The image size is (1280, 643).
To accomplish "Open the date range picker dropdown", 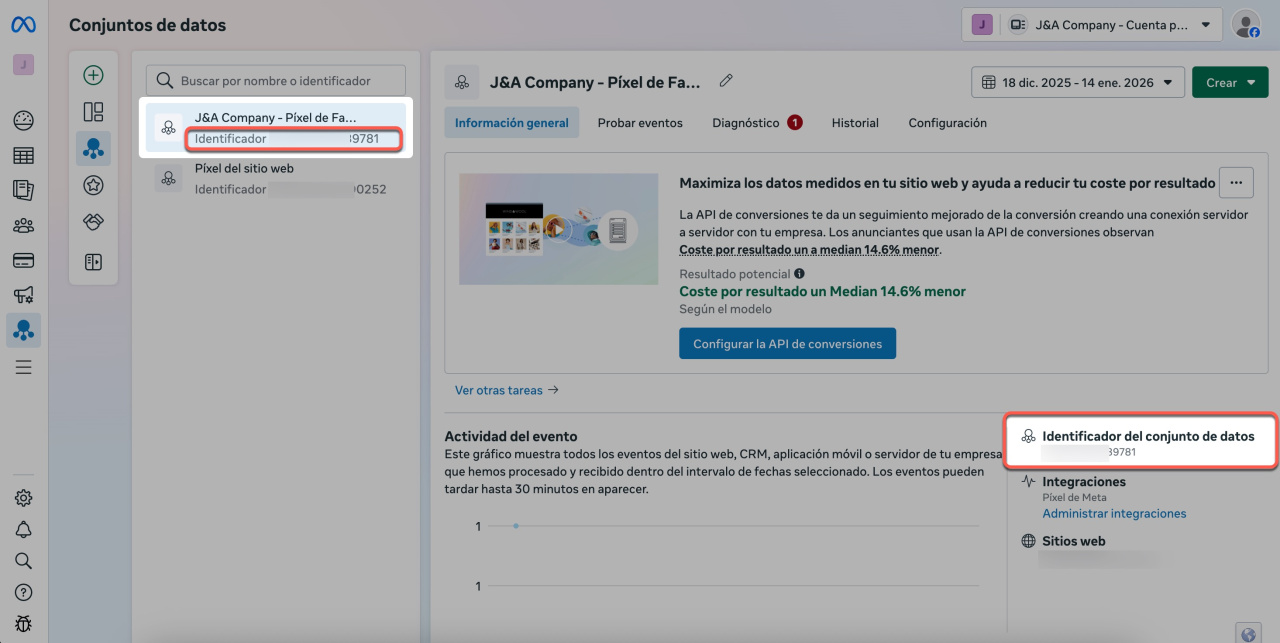I will pos(1077,82).
